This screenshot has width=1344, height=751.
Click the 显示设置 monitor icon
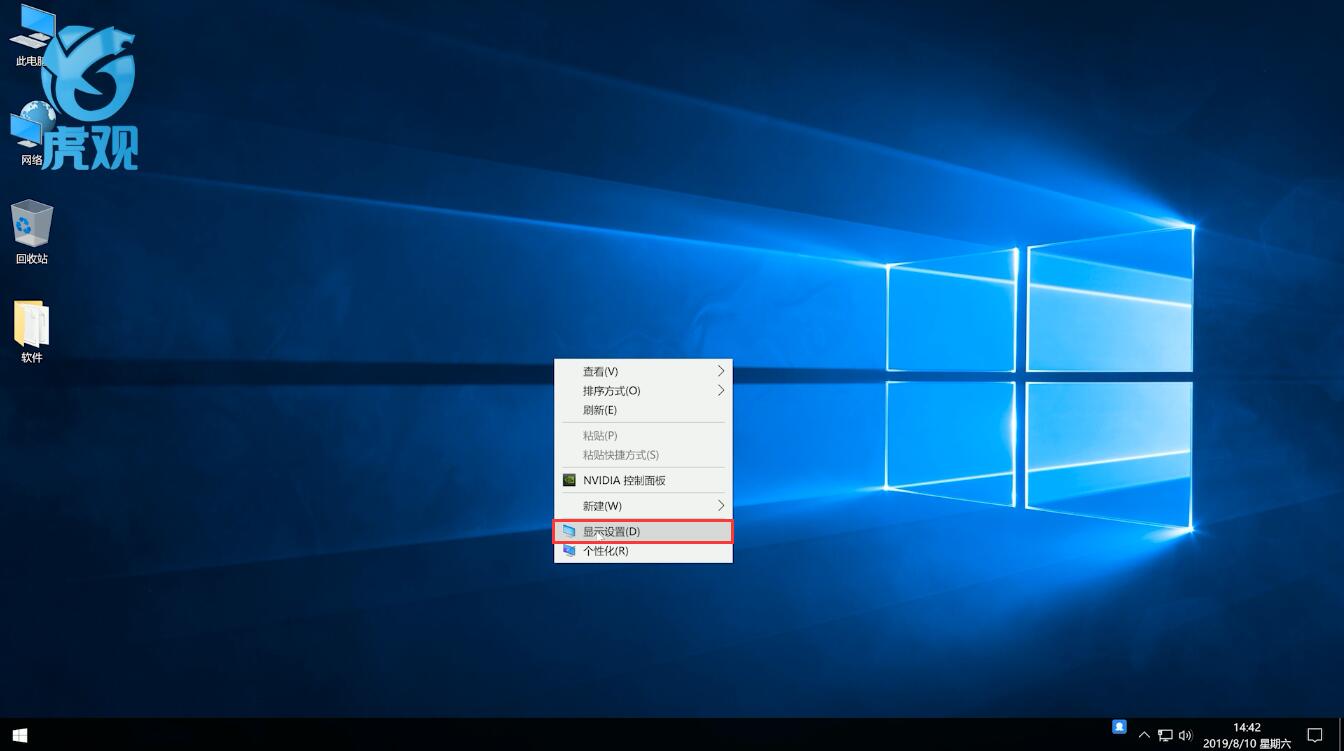569,531
